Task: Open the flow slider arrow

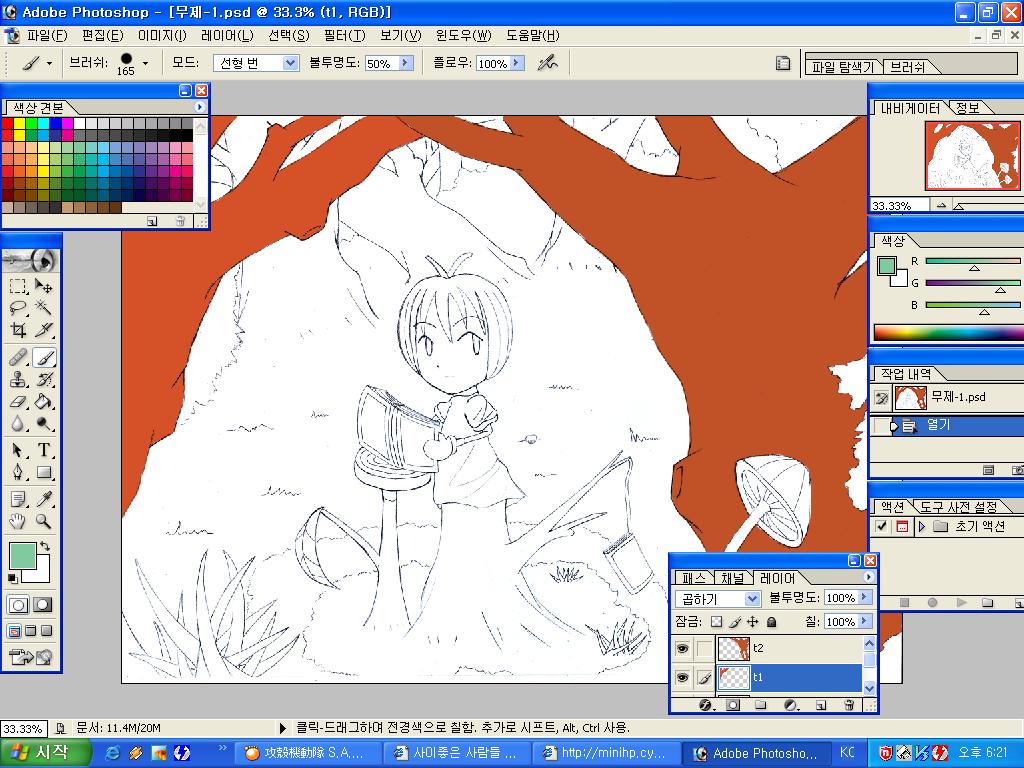Action: coord(517,63)
